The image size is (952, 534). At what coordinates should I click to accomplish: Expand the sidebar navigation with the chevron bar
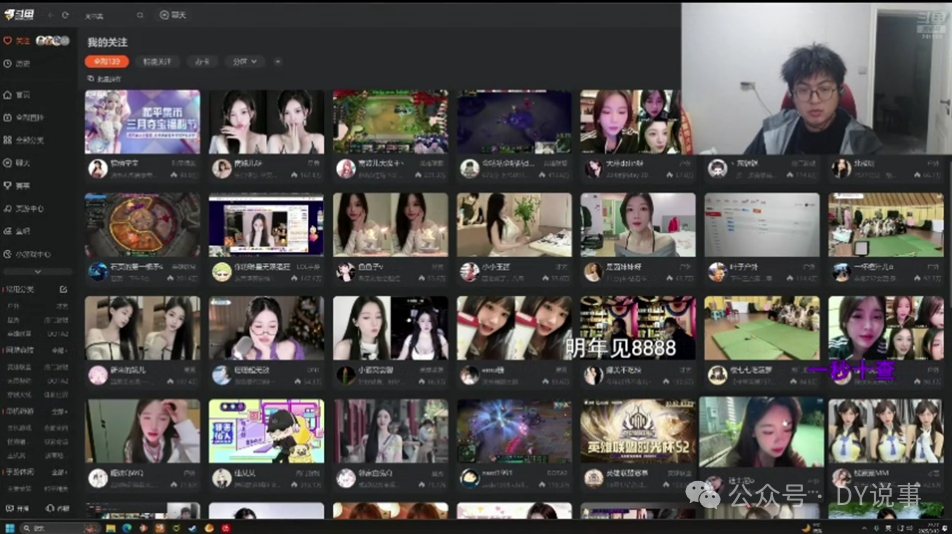[38, 271]
